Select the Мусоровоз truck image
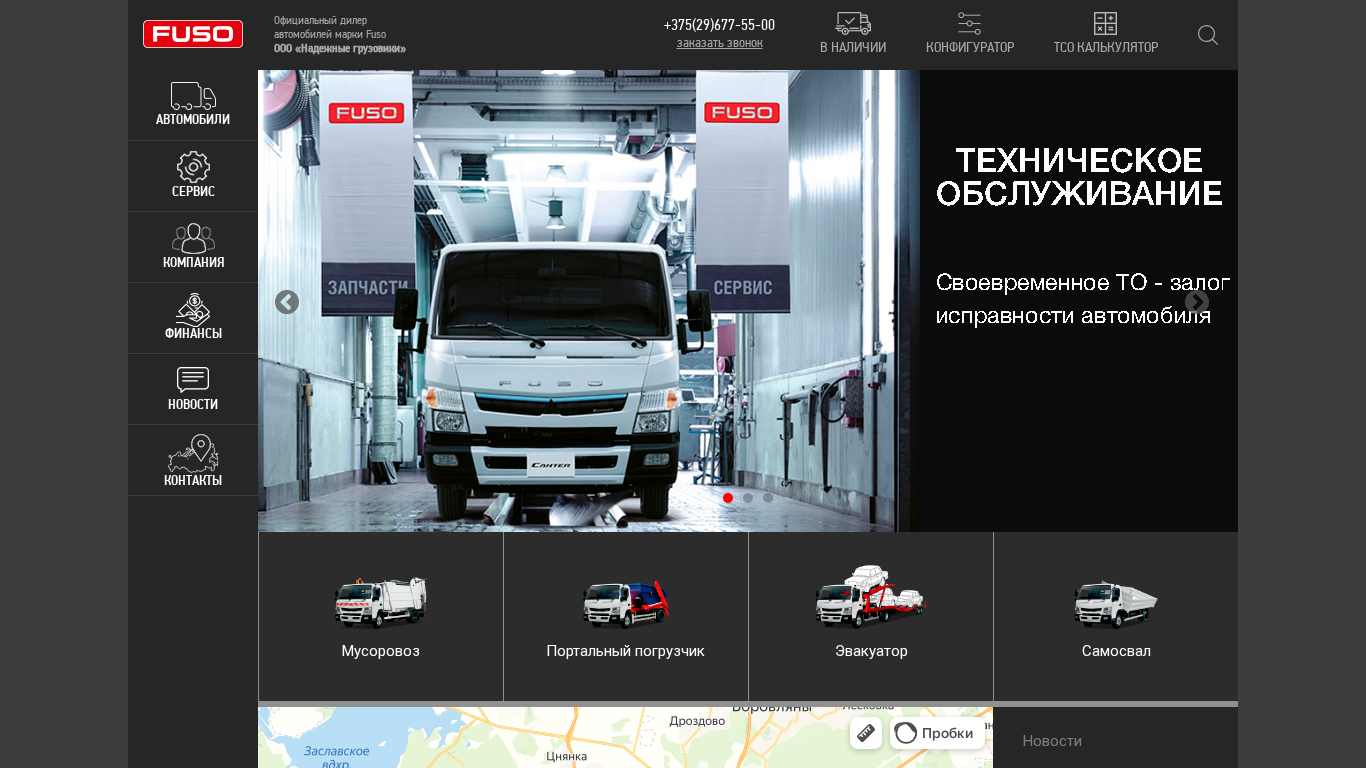 click(x=380, y=602)
